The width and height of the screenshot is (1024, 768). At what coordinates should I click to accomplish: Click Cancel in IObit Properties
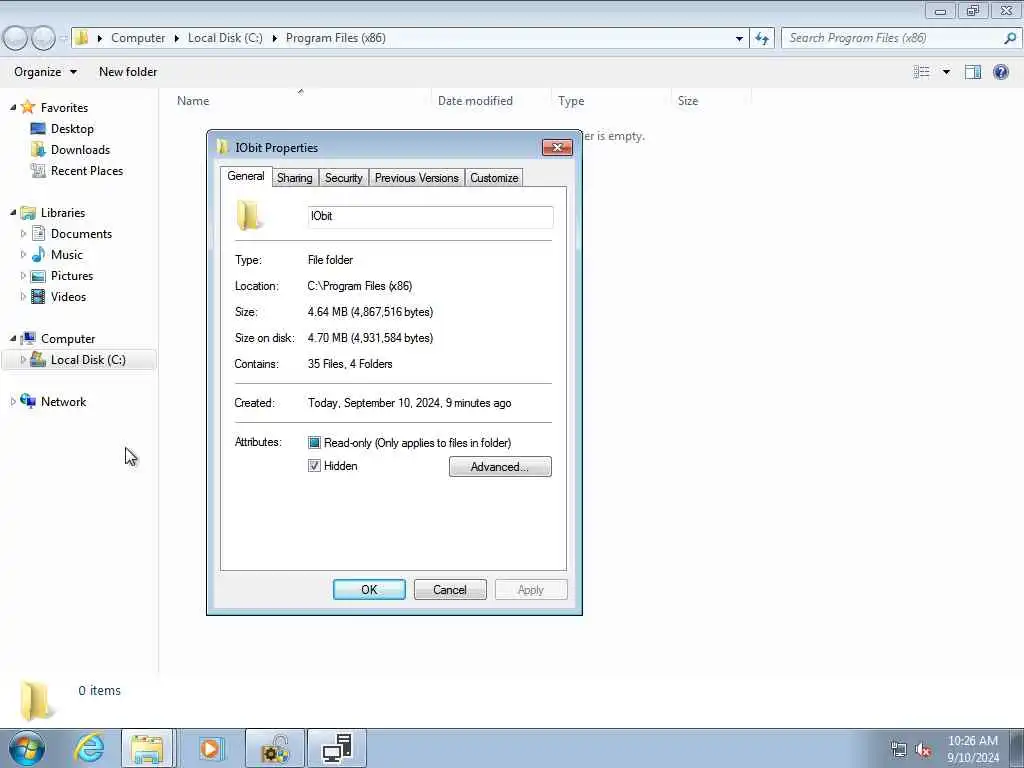click(x=450, y=590)
